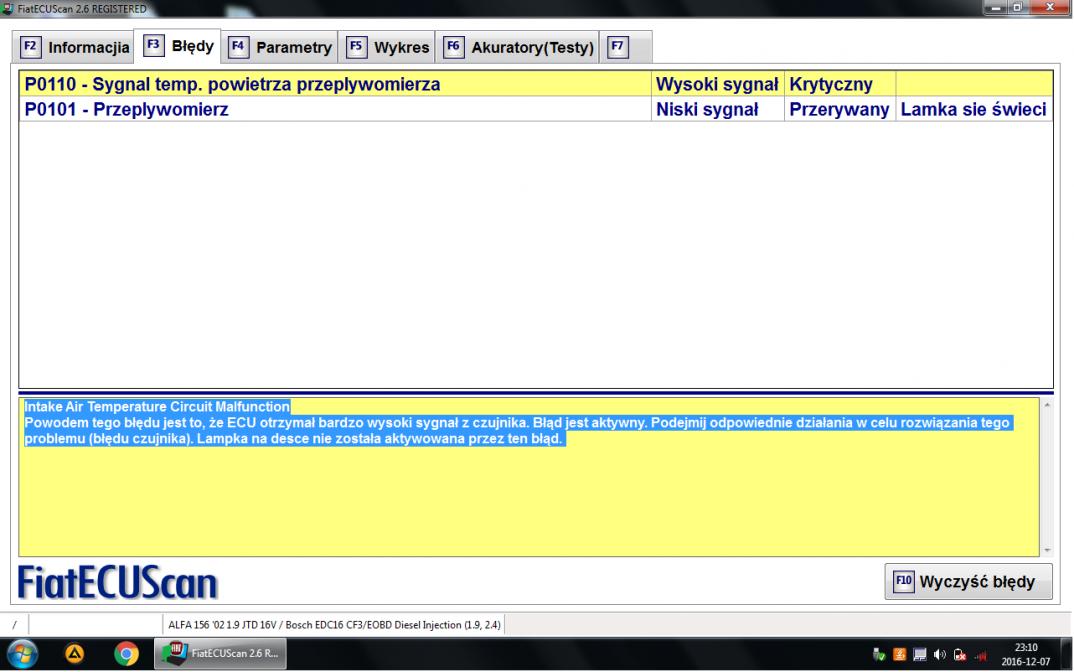Open the Windows Start menu
Image resolution: width=1074 pixels, height=672 pixels.
coord(23,654)
